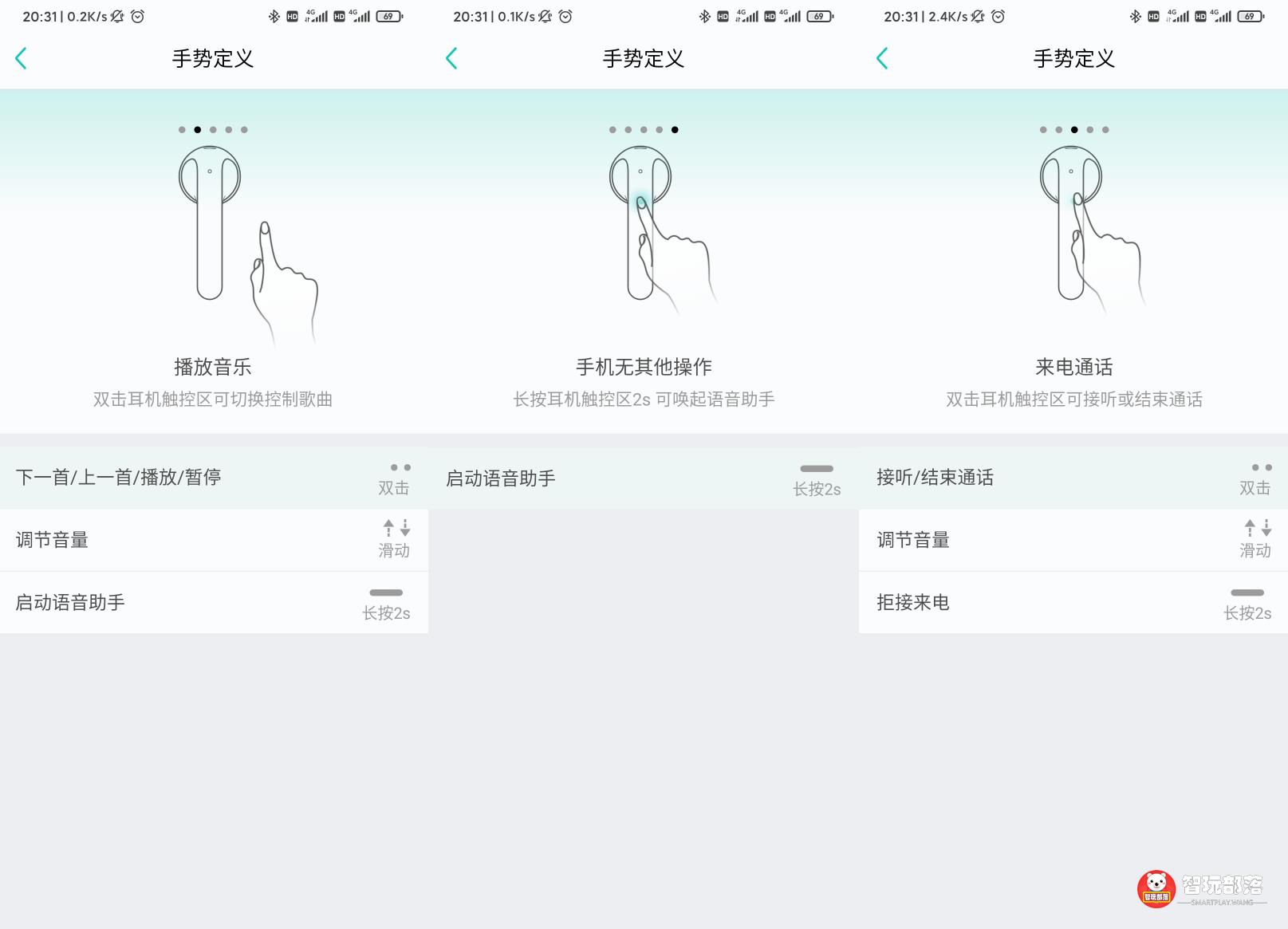Select the second carousel dot on 播放音乐 page

click(195, 129)
